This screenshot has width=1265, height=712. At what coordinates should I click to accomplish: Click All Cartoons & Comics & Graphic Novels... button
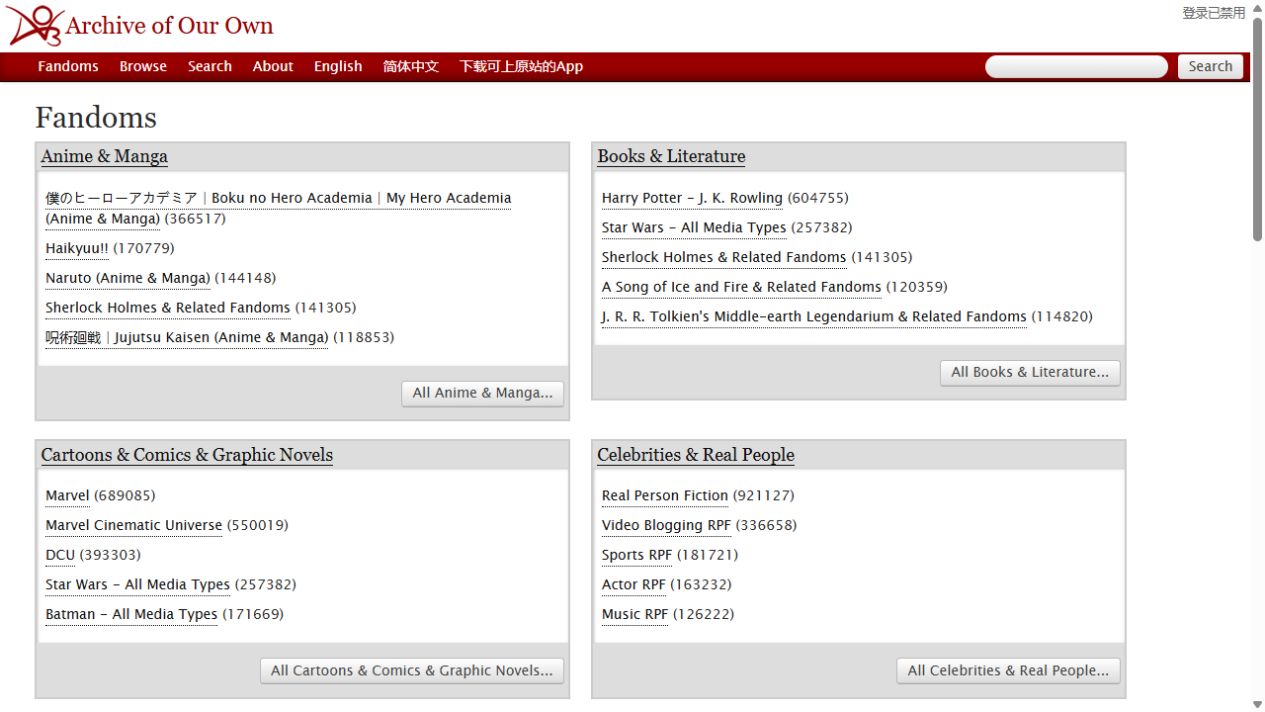click(x=412, y=671)
